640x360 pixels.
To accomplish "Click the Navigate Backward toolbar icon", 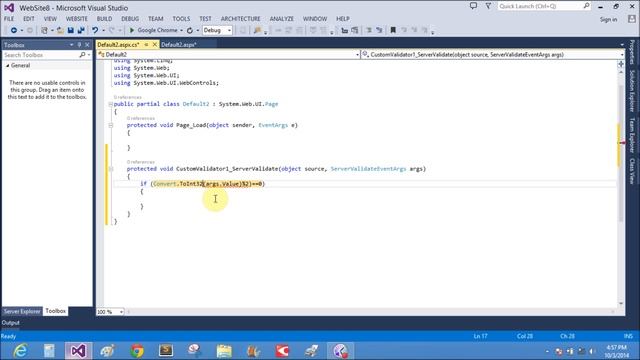I will pos(13,30).
